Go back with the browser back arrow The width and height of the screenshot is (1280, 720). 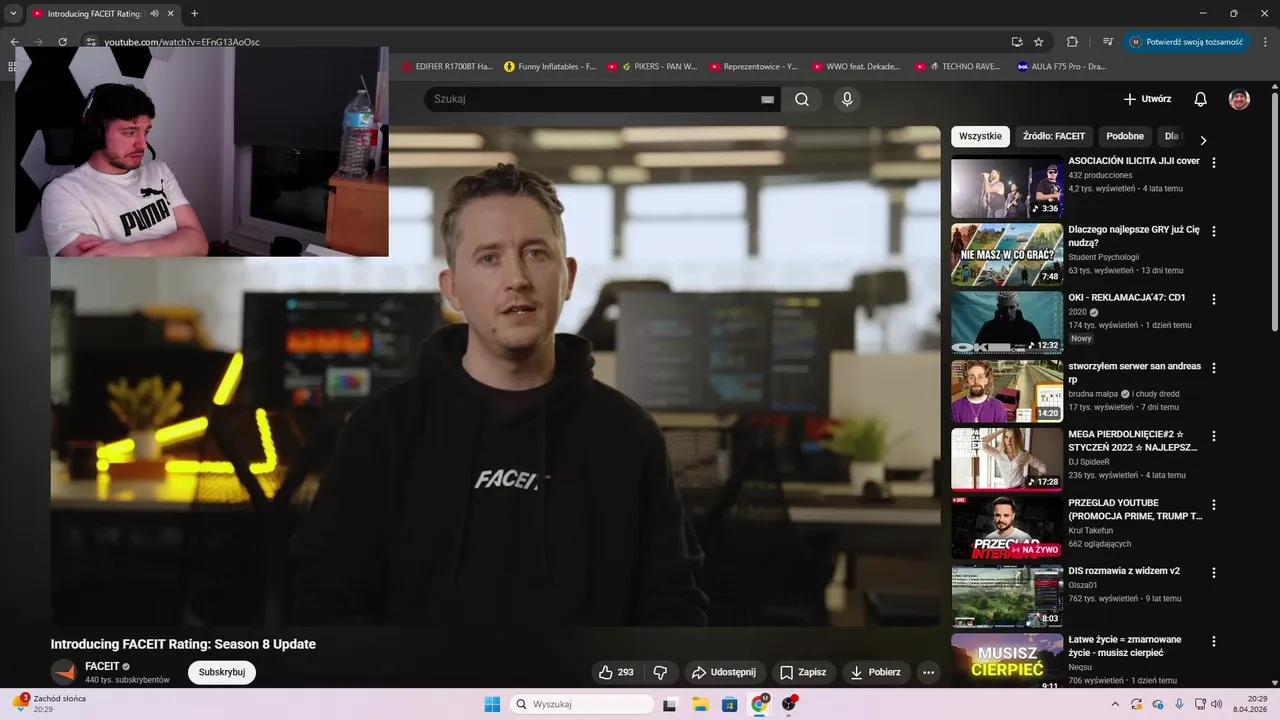click(14, 42)
